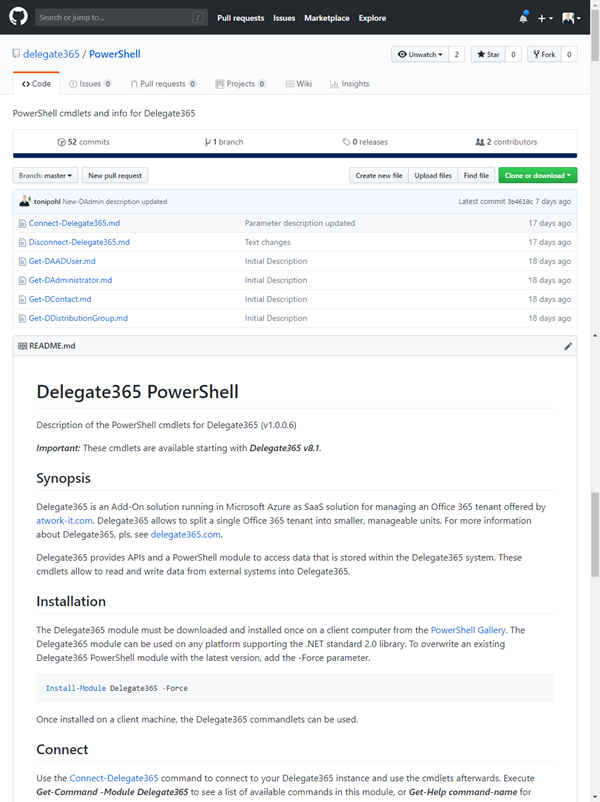Image resolution: width=600 pixels, height=802 pixels.
Task: Switch to Projects tab
Action: tap(240, 84)
